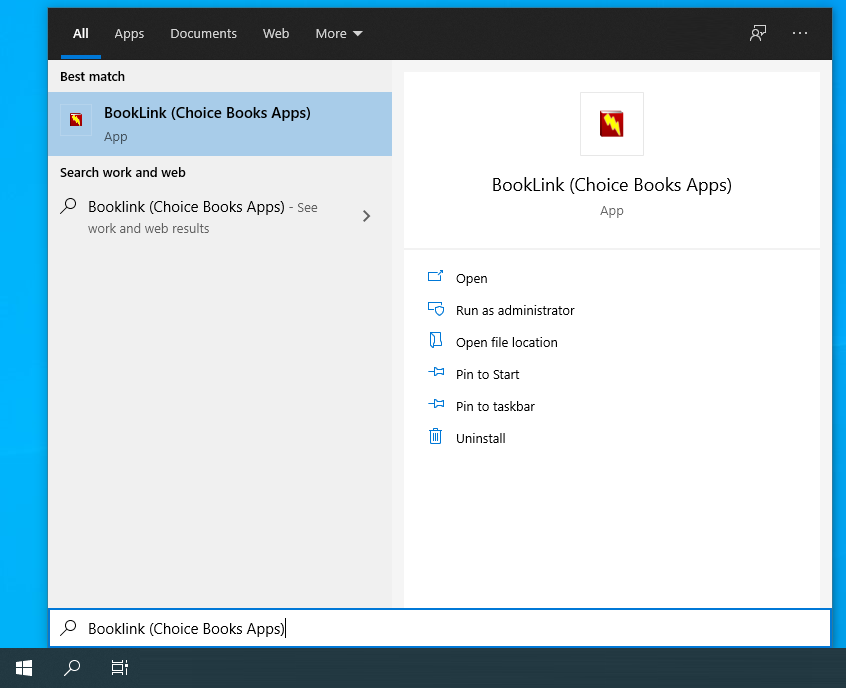Image resolution: width=846 pixels, height=688 pixels.
Task: Click the Best match heading
Action: tap(92, 77)
